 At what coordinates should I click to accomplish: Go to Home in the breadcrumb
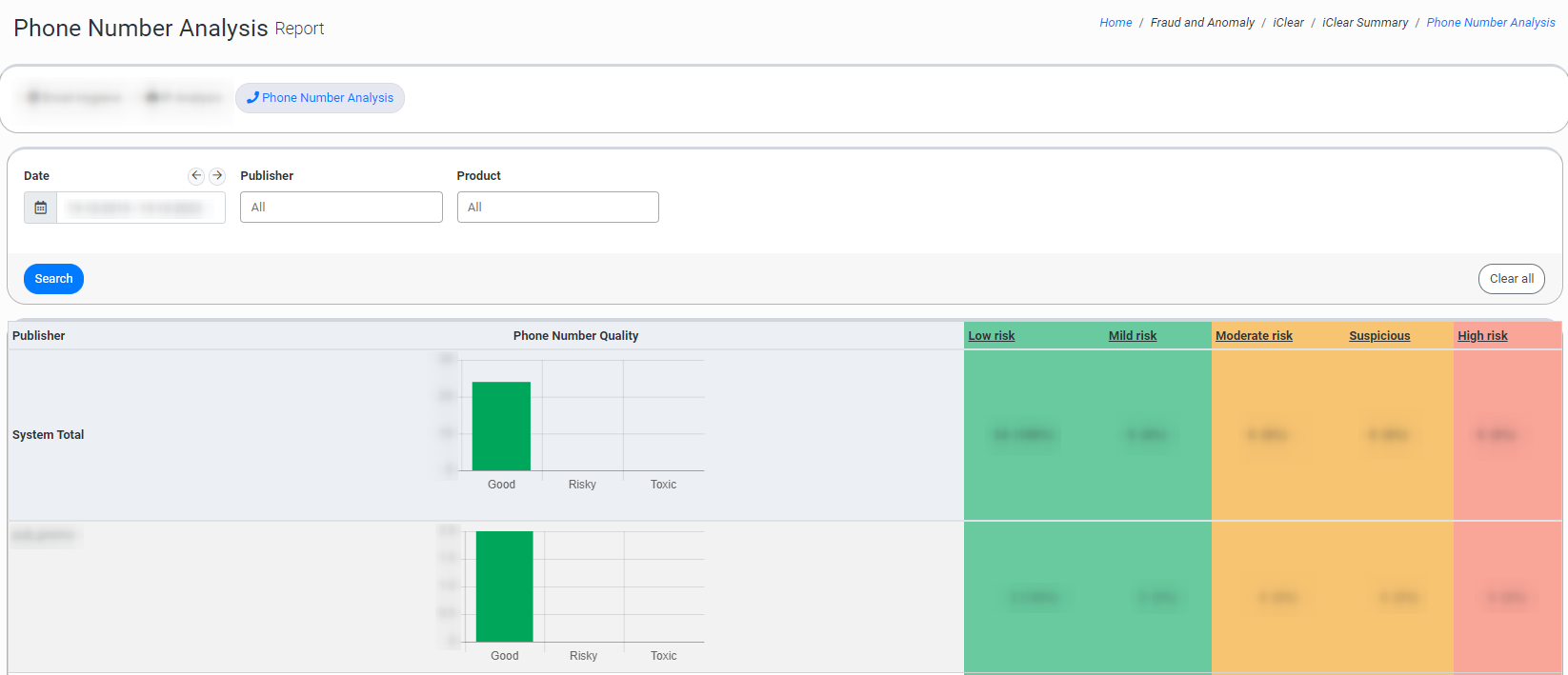point(1116,23)
